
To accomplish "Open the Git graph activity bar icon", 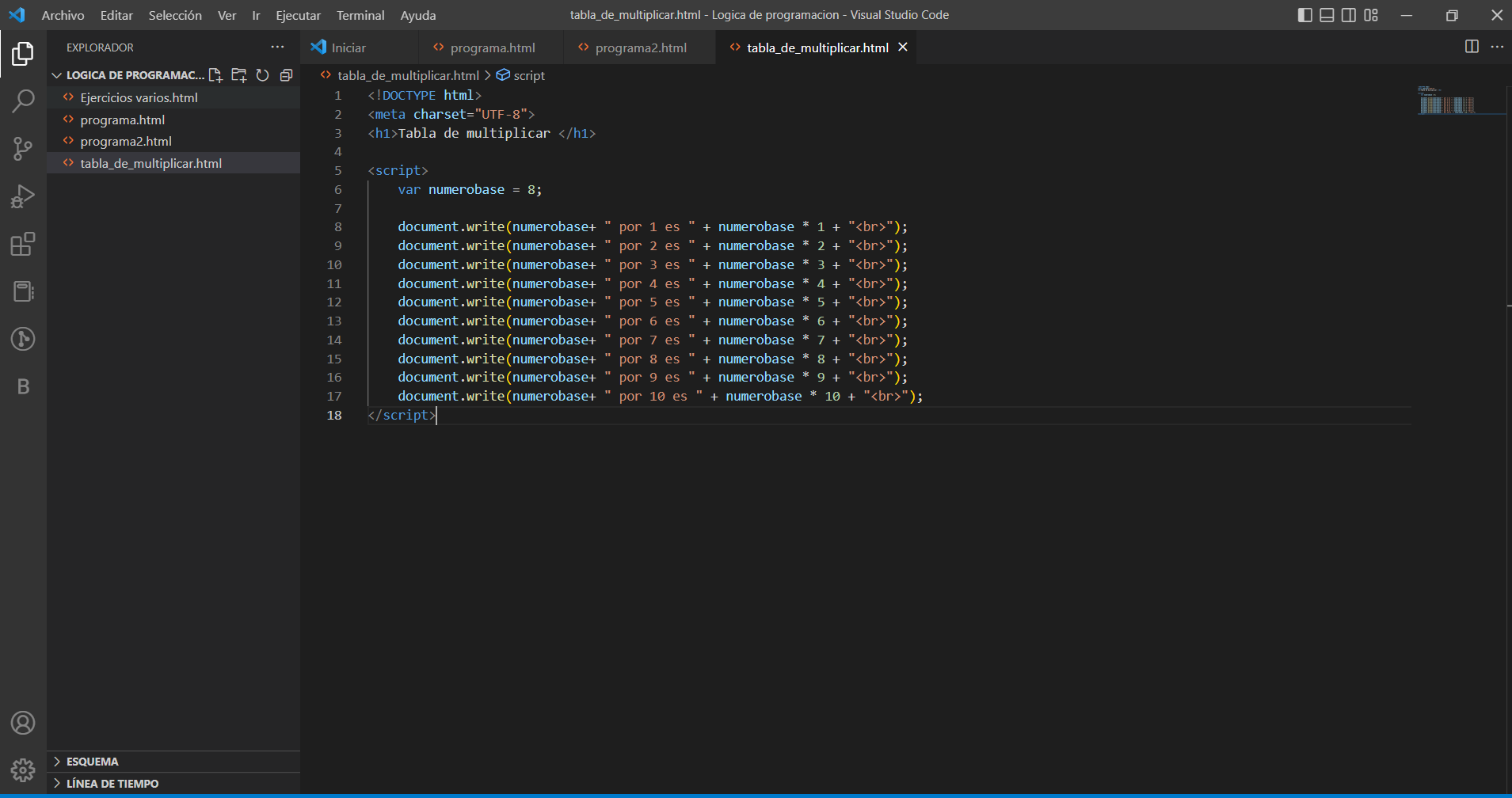I will point(23,339).
